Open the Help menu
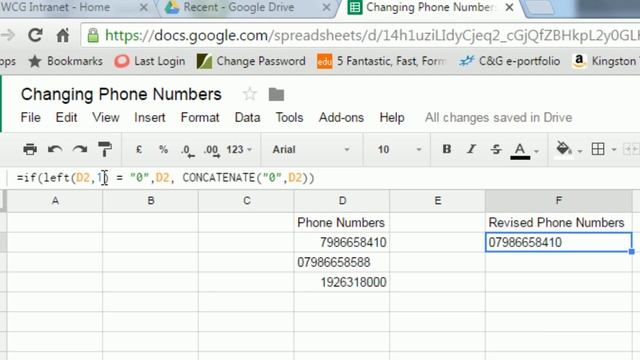 392,118
